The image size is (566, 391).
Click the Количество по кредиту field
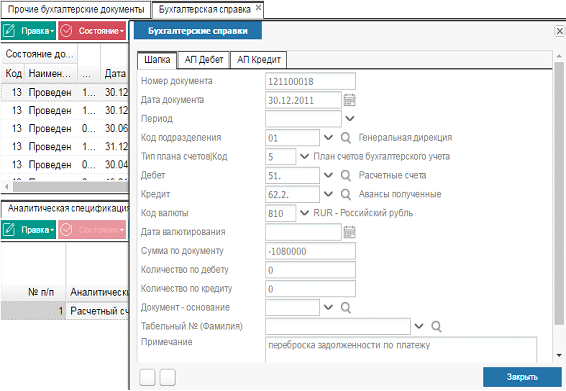tap(310, 289)
